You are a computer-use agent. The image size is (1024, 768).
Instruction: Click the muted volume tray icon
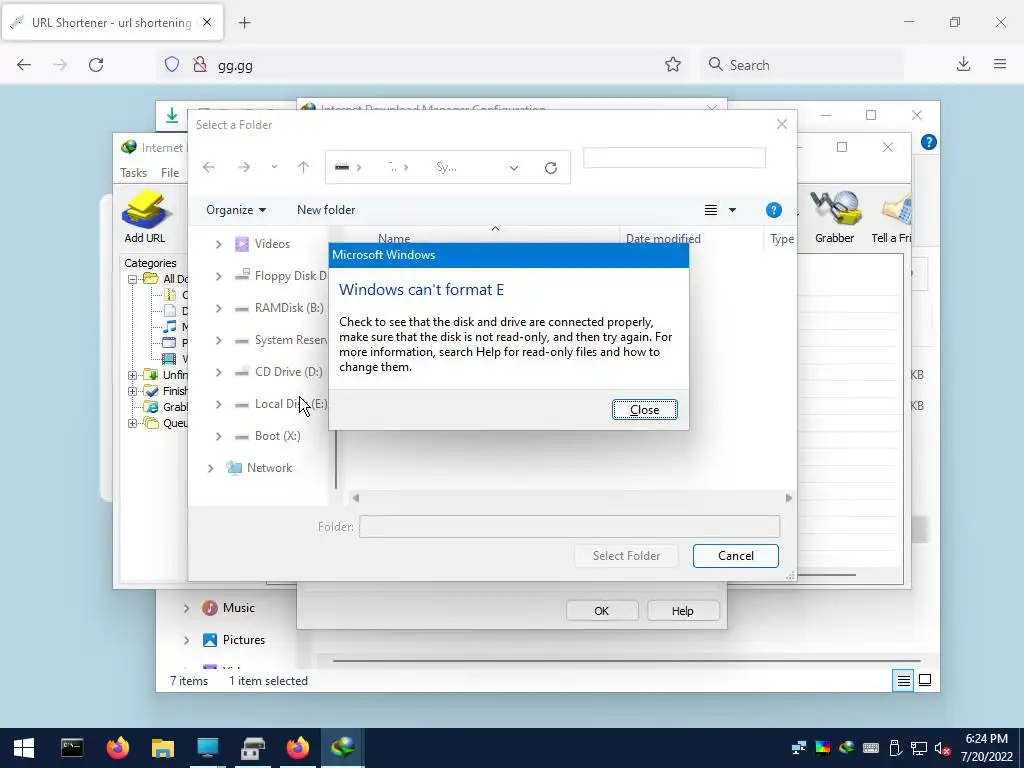(942, 748)
